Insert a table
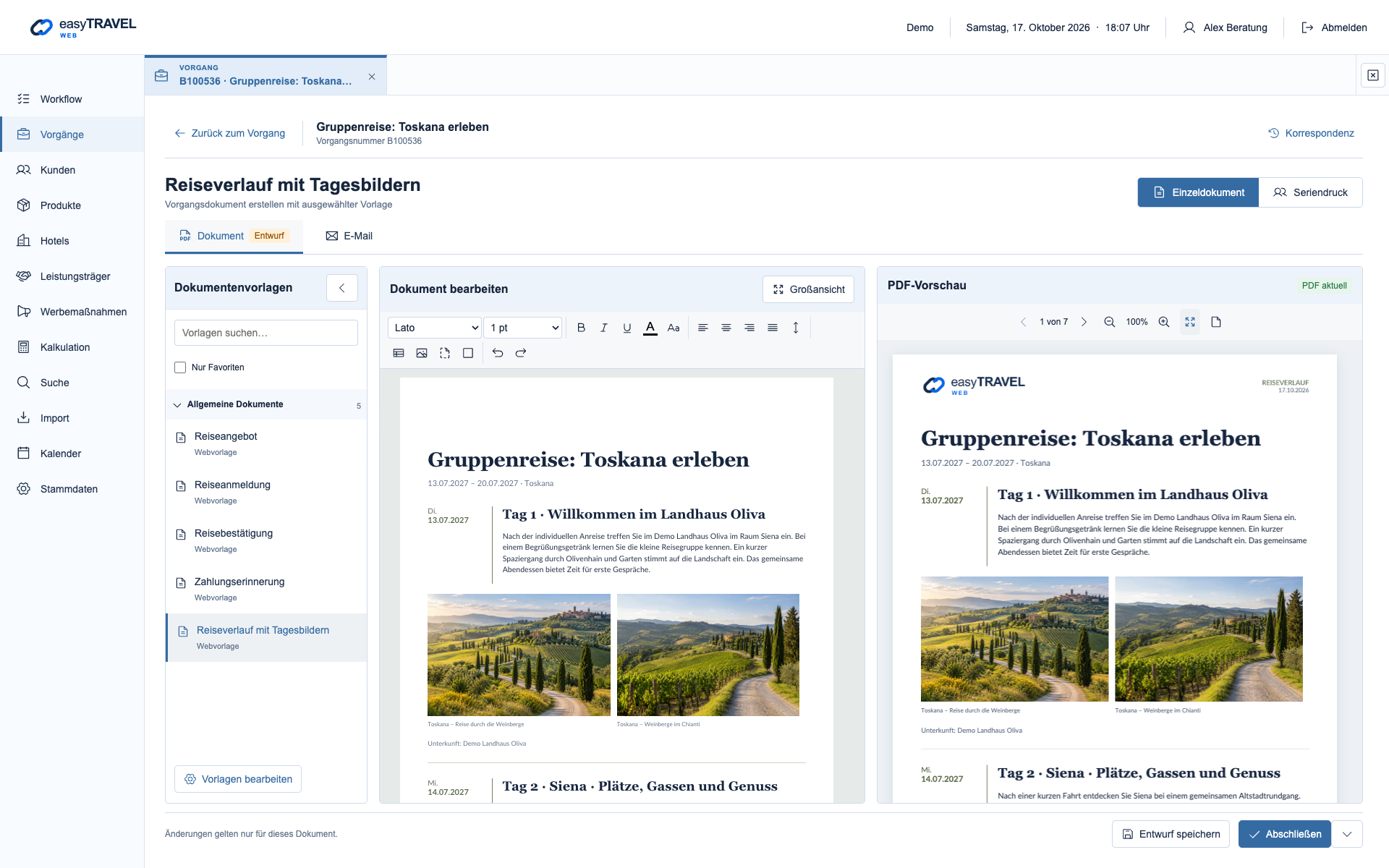The image size is (1389, 868). (399, 353)
